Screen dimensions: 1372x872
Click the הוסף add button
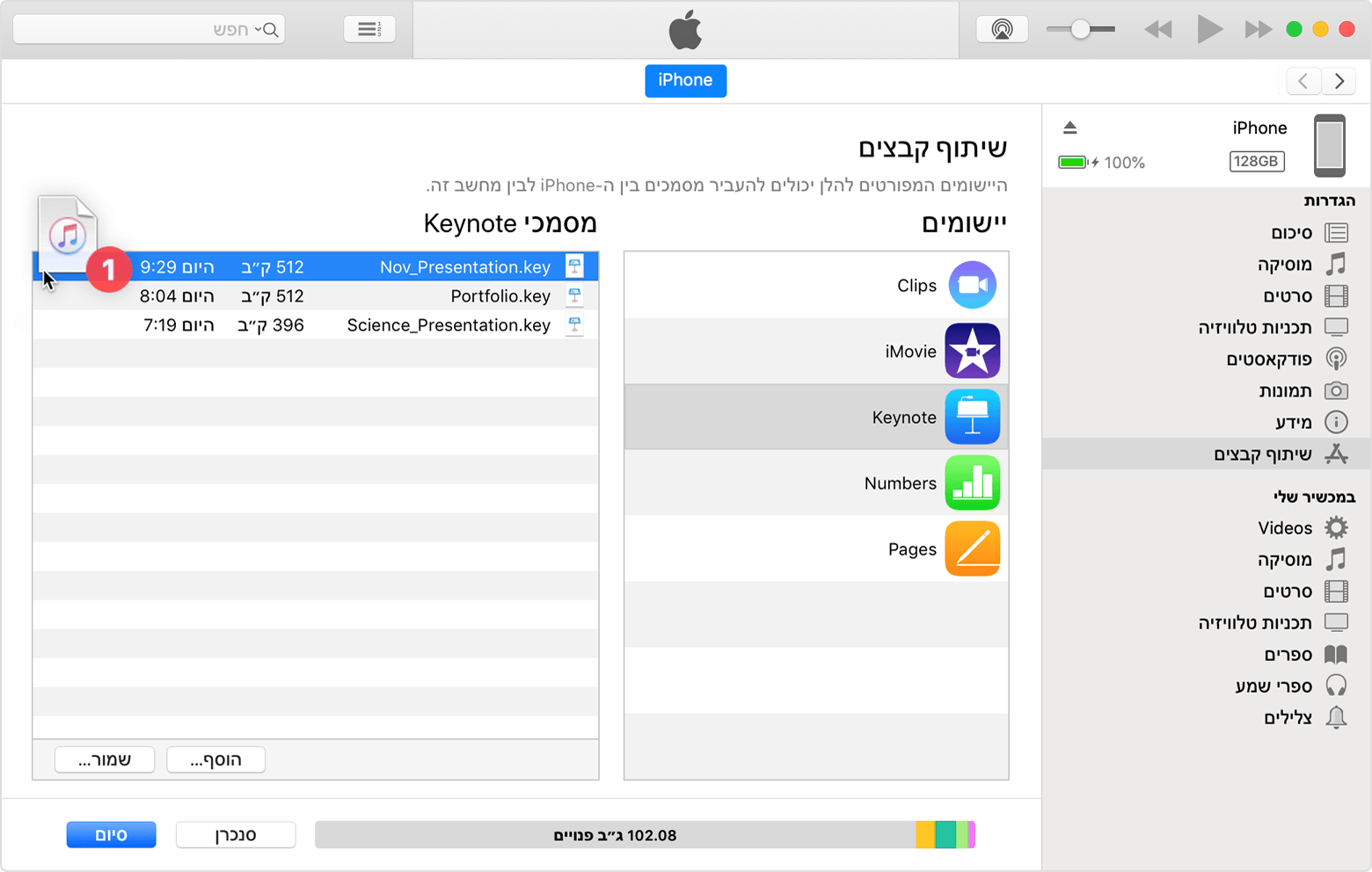point(215,759)
